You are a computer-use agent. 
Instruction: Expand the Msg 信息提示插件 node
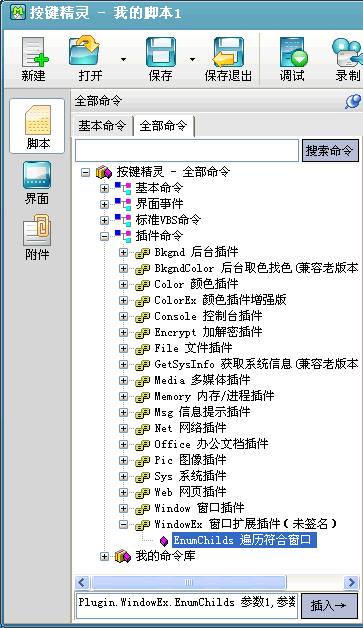123,413
